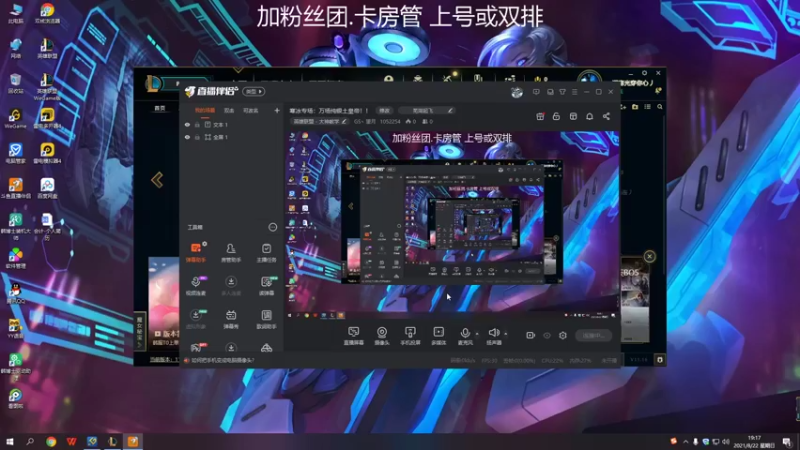Viewport: 800px width, 450px height.
Task: Select the 文本 1 source row
Action: 231,124
